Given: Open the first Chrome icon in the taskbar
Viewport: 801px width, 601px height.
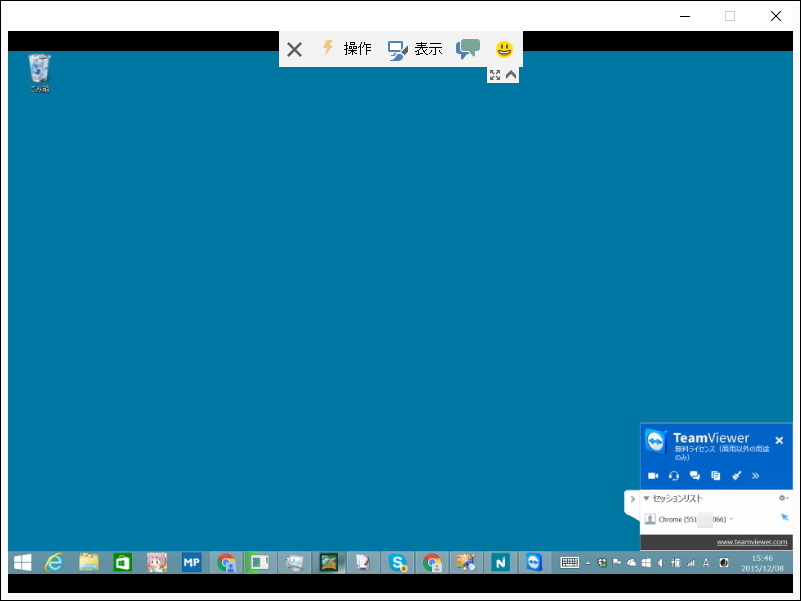Looking at the screenshot, I should click(x=226, y=563).
